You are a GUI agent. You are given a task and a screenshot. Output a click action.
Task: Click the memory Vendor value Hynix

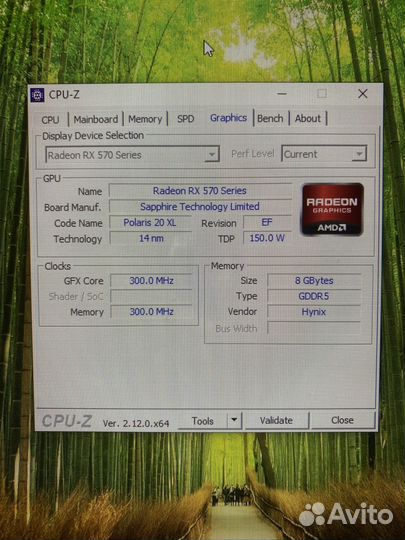pyautogui.click(x=314, y=312)
